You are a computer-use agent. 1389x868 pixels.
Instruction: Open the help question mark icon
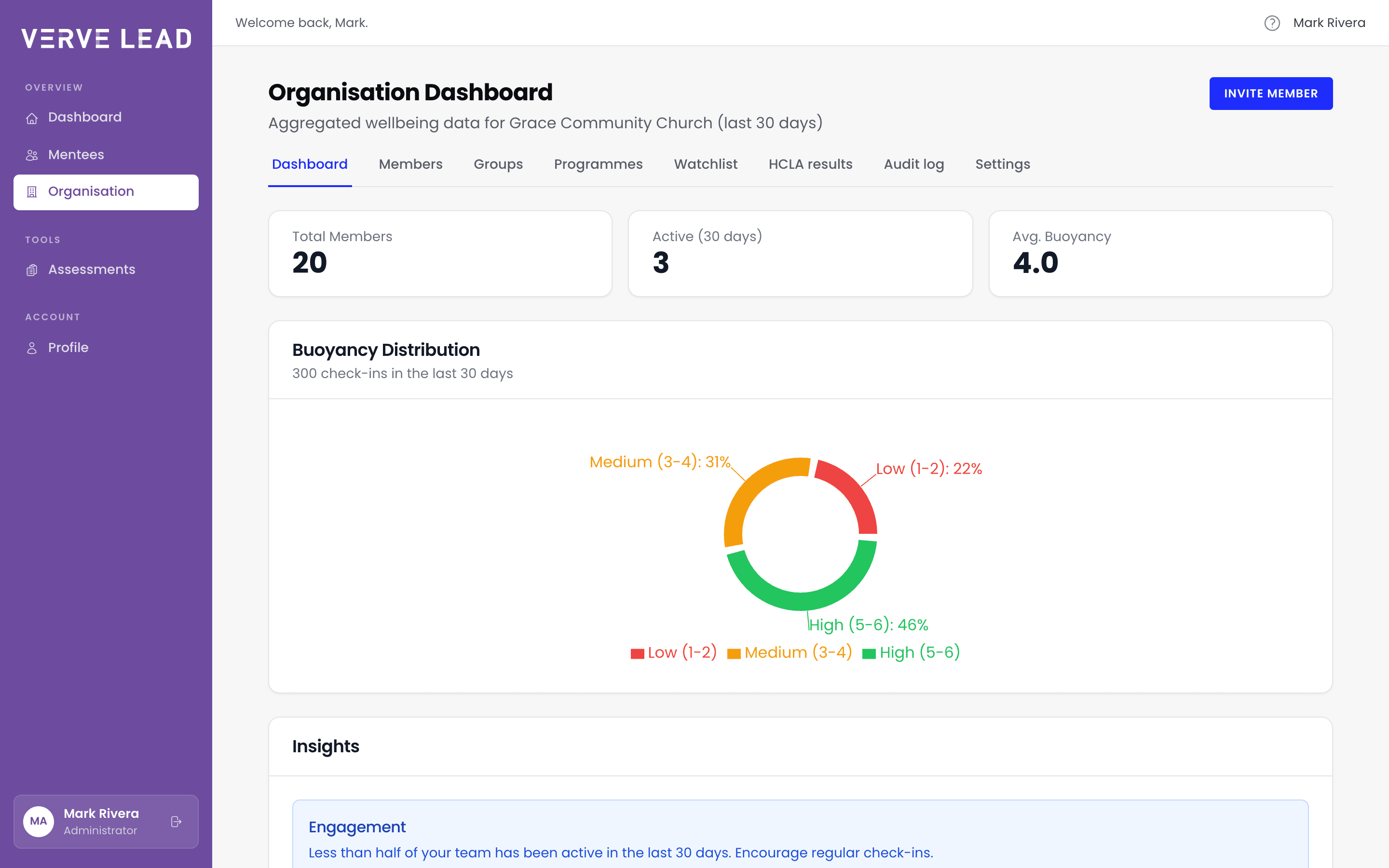click(x=1272, y=23)
